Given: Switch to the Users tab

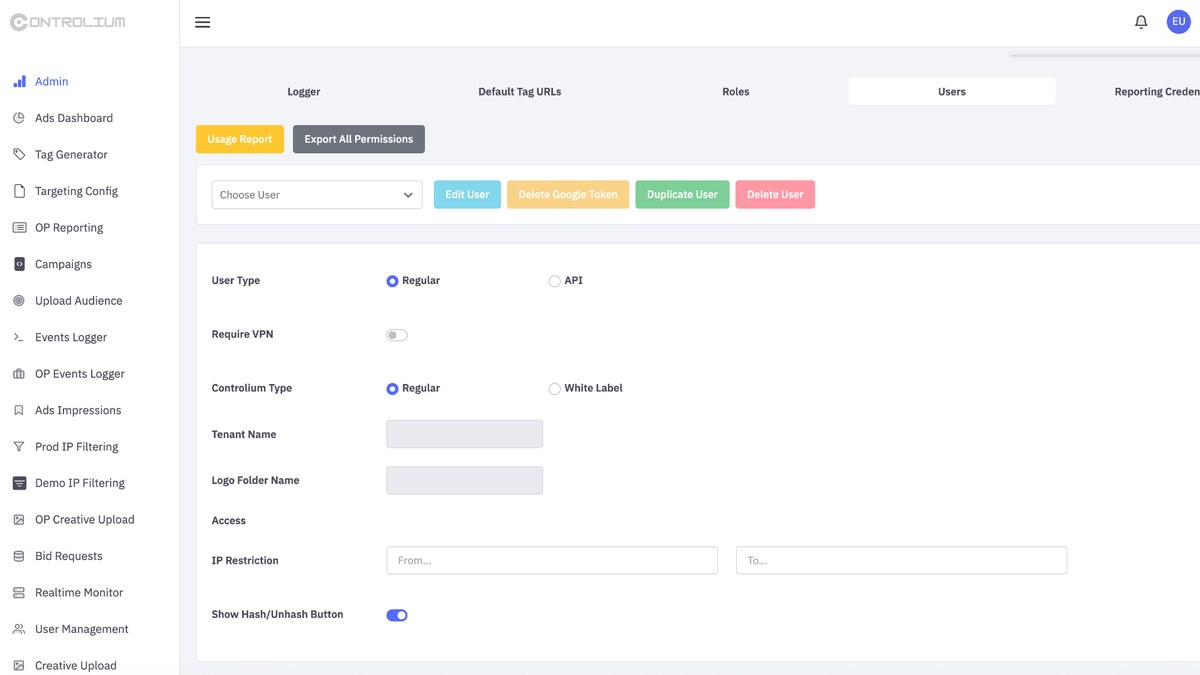Looking at the screenshot, I should [952, 91].
